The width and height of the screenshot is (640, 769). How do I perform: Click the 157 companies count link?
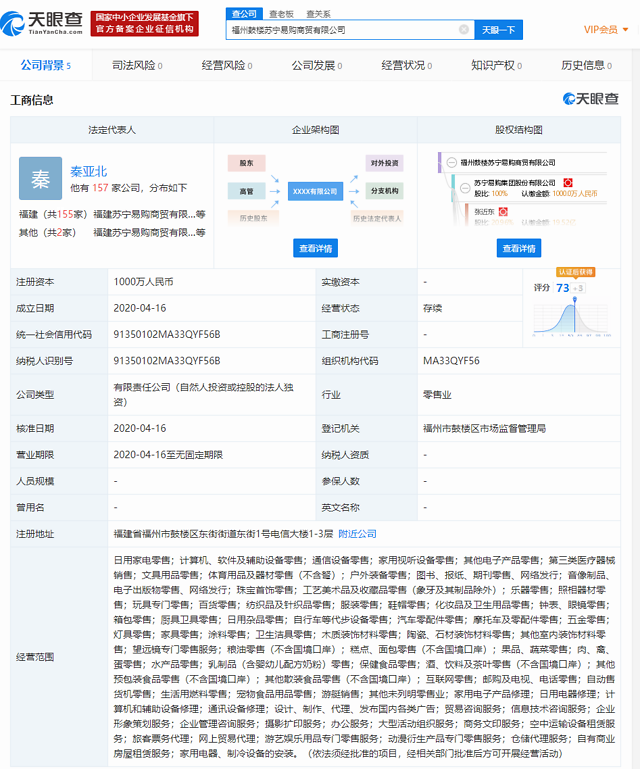click(100, 188)
